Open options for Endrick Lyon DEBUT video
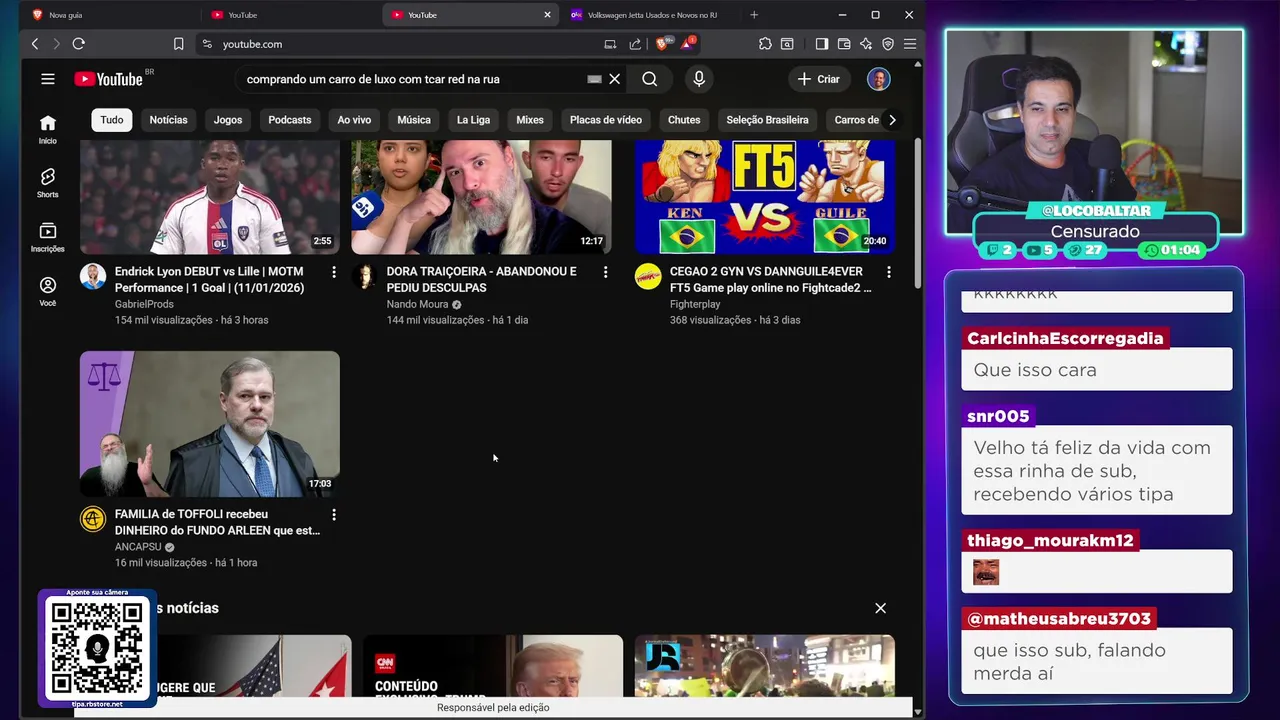 334,272
